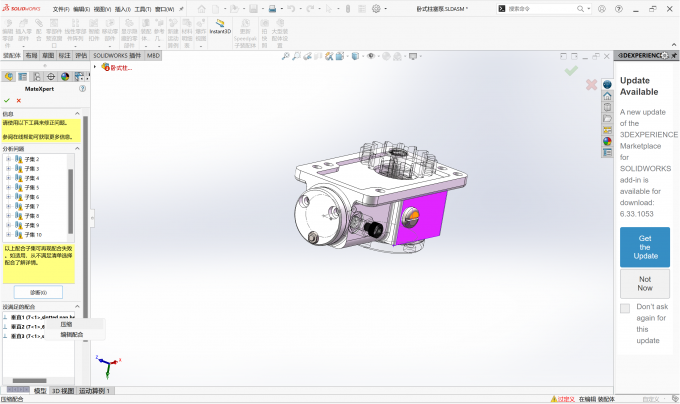Switch to the 3D 视图 bottom tab
The height and width of the screenshot is (404, 680).
coord(63,391)
